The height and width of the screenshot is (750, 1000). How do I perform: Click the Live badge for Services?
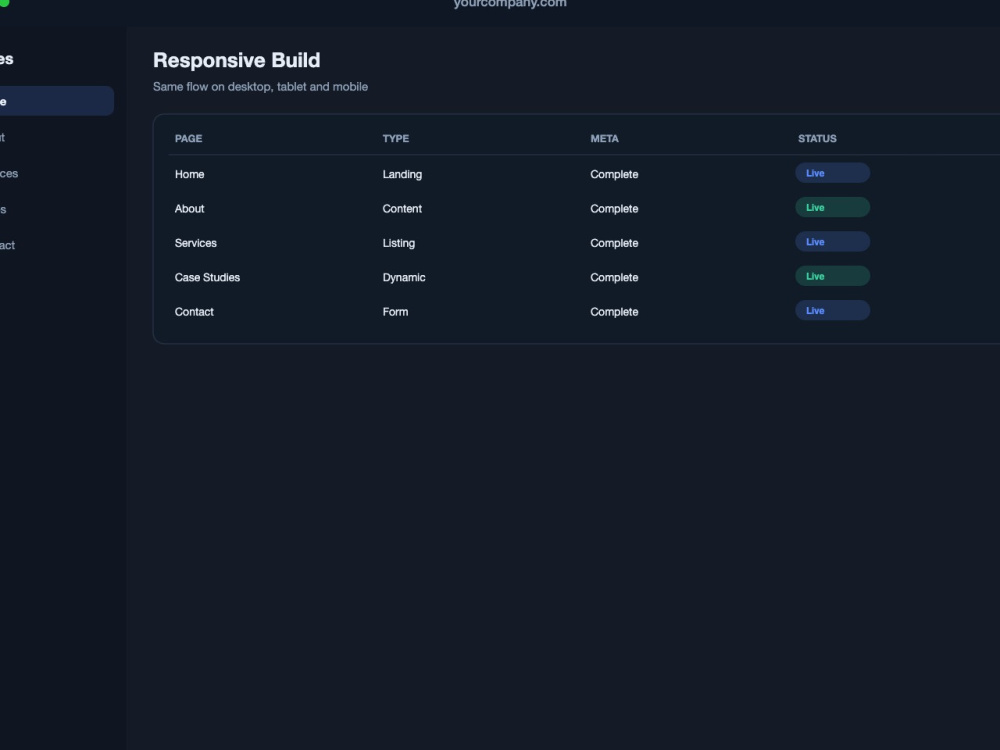coord(832,242)
